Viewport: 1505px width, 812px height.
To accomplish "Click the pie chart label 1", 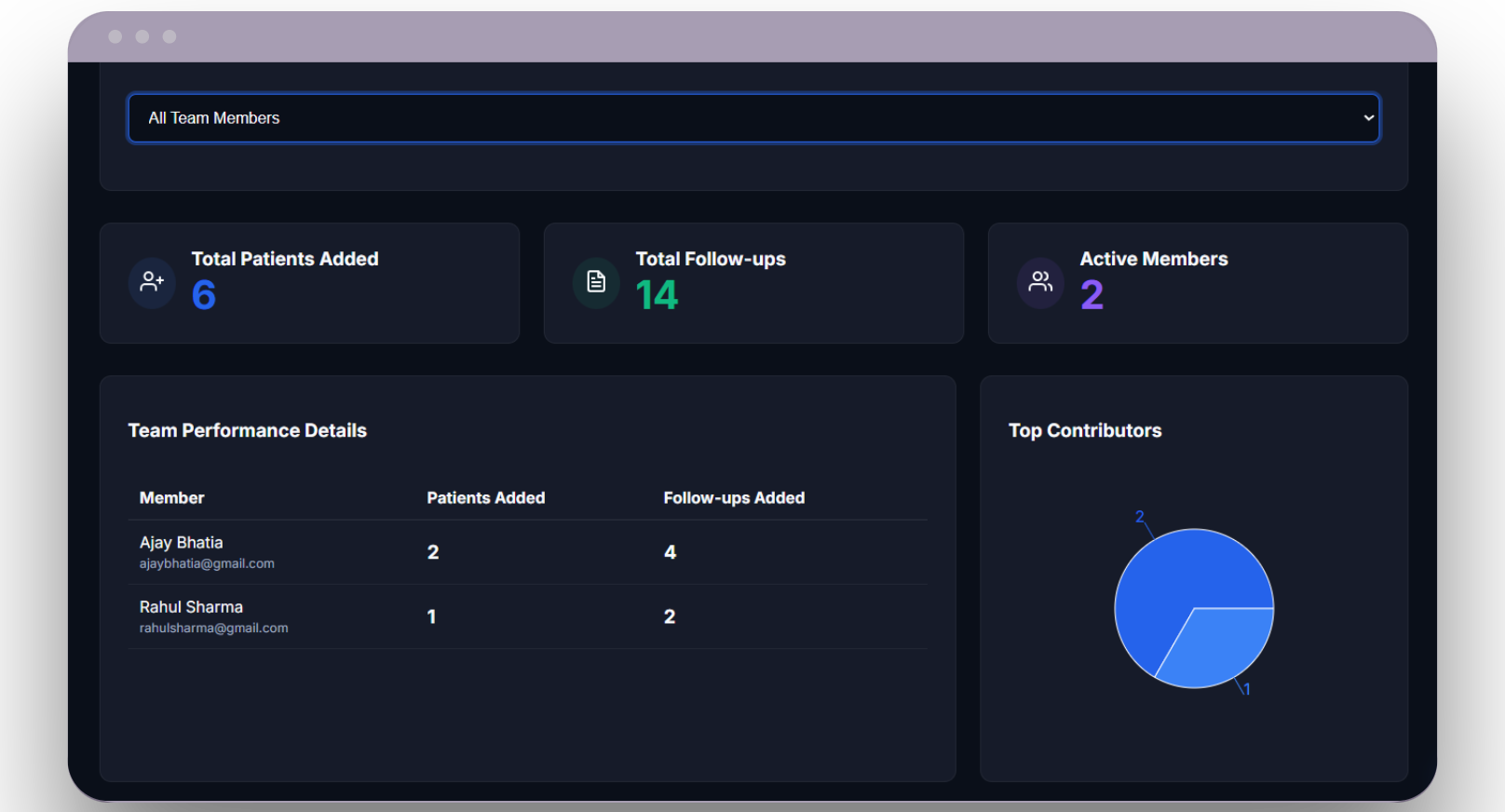I will (1247, 689).
